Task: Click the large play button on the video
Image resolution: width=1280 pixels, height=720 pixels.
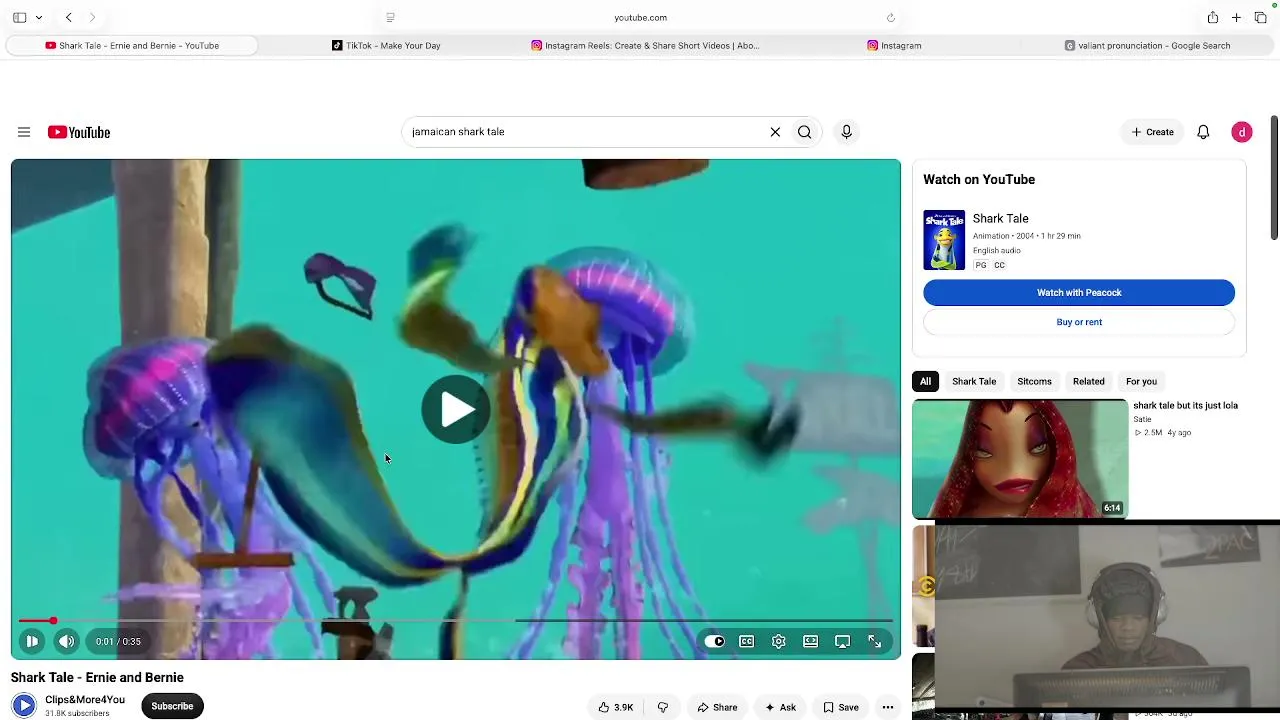Action: tap(456, 409)
